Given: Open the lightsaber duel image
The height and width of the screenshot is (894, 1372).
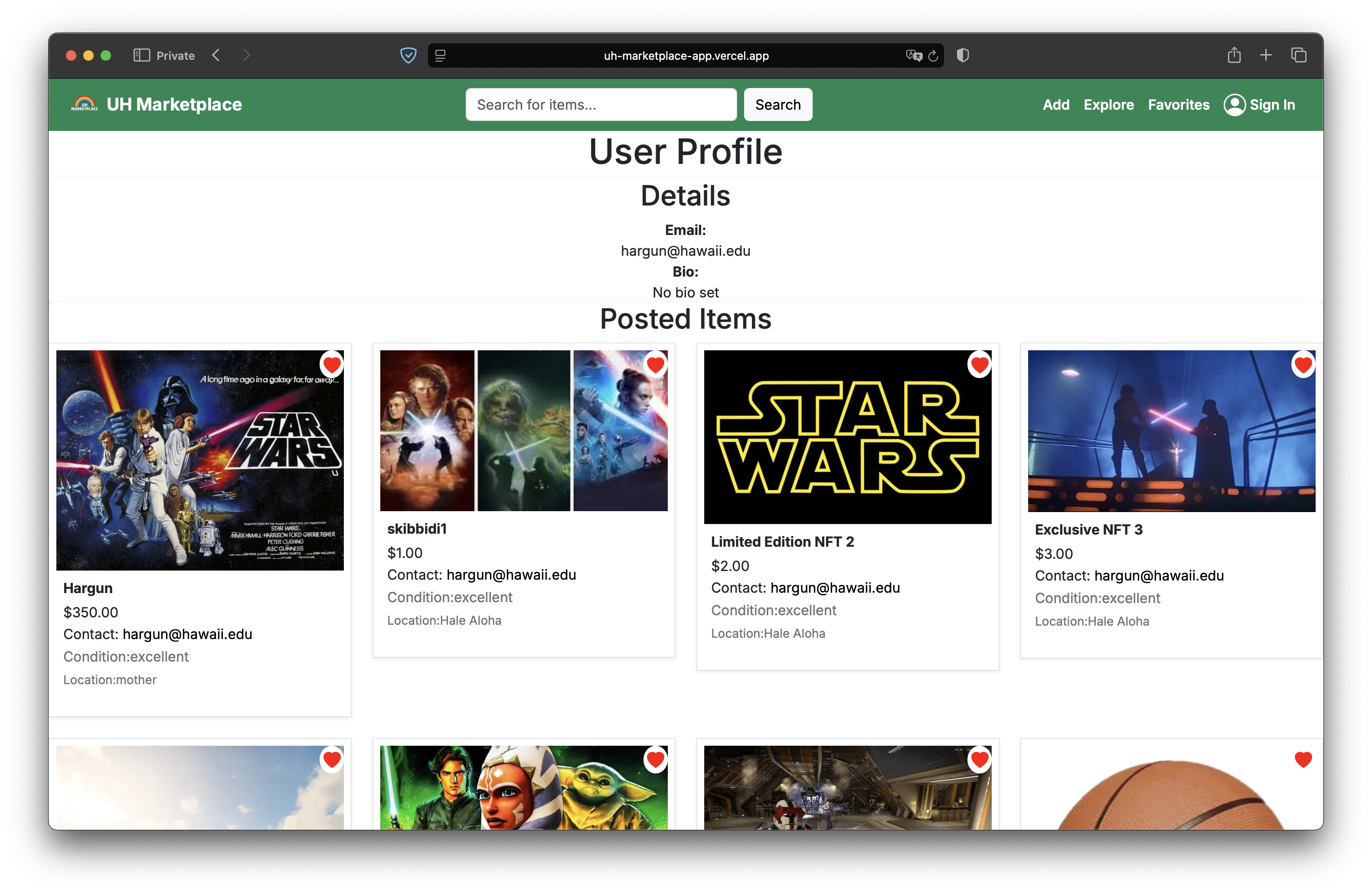Looking at the screenshot, I should click(x=1171, y=431).
